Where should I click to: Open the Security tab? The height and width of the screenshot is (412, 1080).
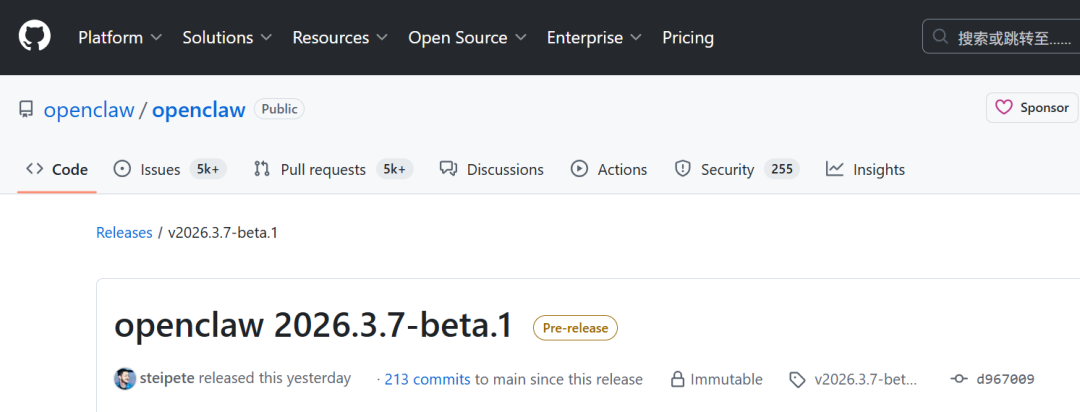coord(727,170)
